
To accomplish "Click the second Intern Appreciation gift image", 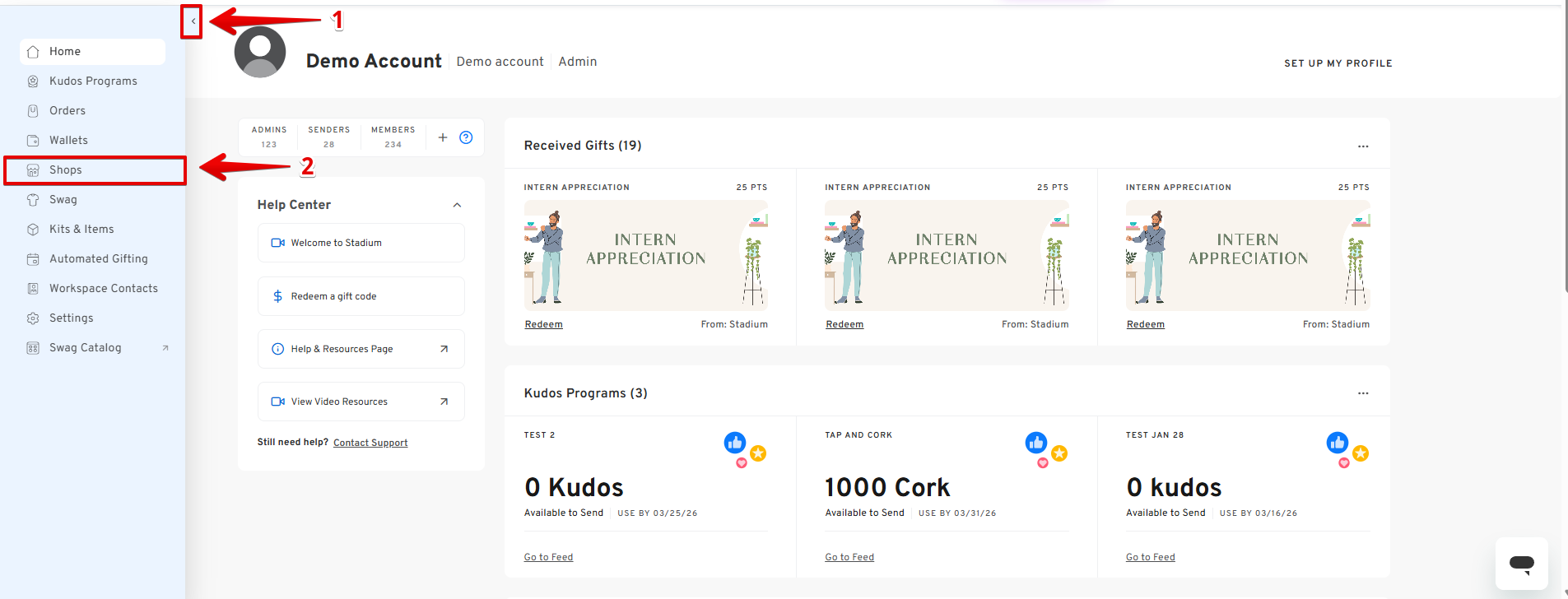I will [947, 255].
